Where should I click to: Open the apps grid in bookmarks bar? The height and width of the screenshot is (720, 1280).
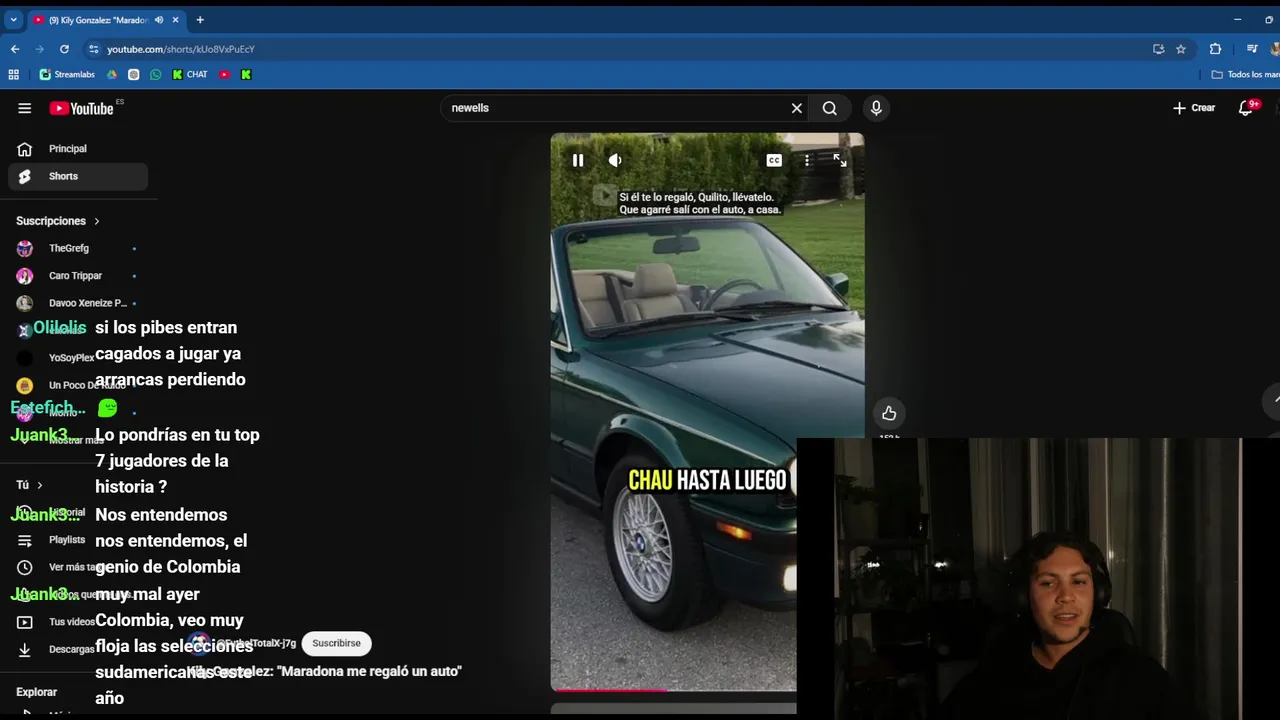[13, 74]
